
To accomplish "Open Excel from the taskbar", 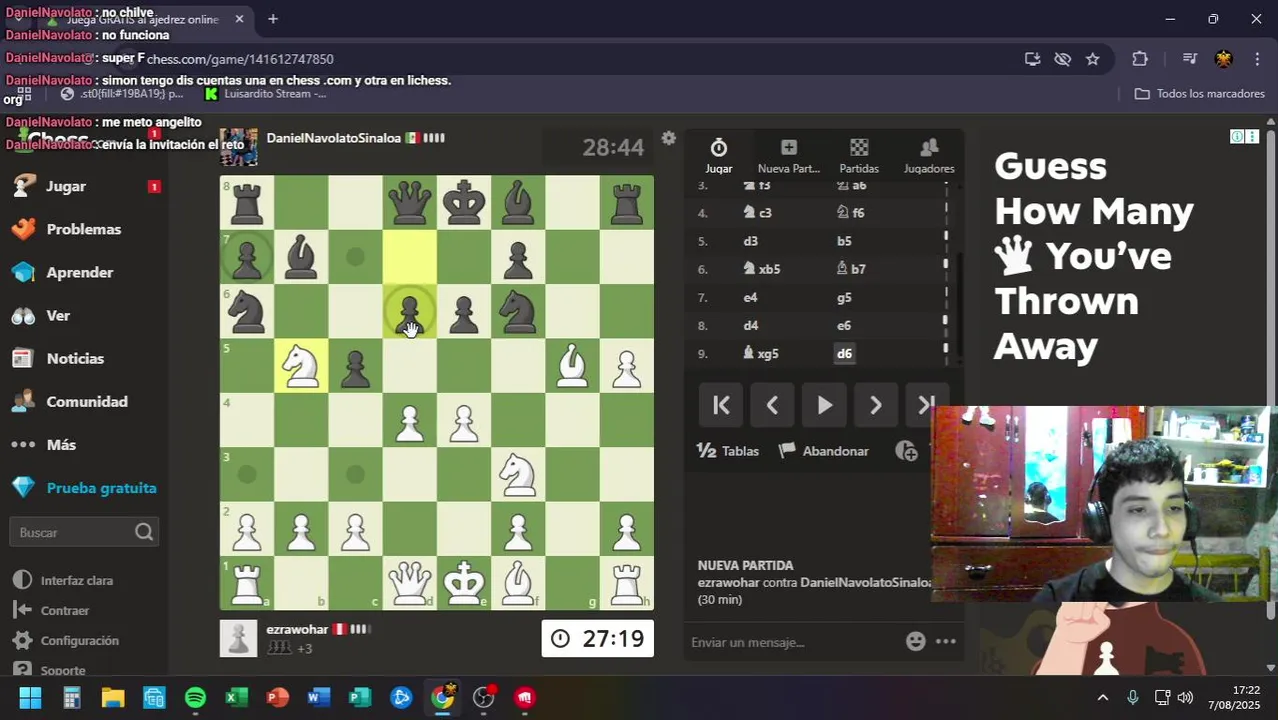I will [236, 697].
